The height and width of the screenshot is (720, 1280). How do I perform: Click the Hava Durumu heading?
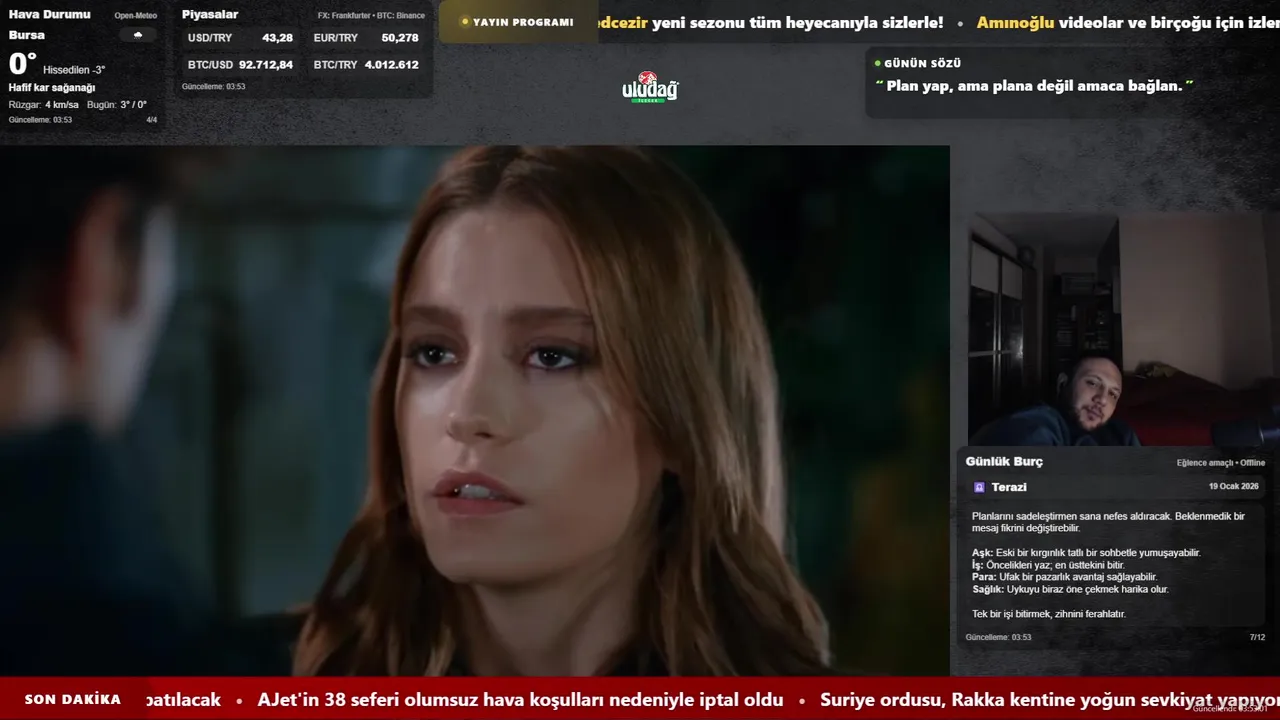point(49,14)
